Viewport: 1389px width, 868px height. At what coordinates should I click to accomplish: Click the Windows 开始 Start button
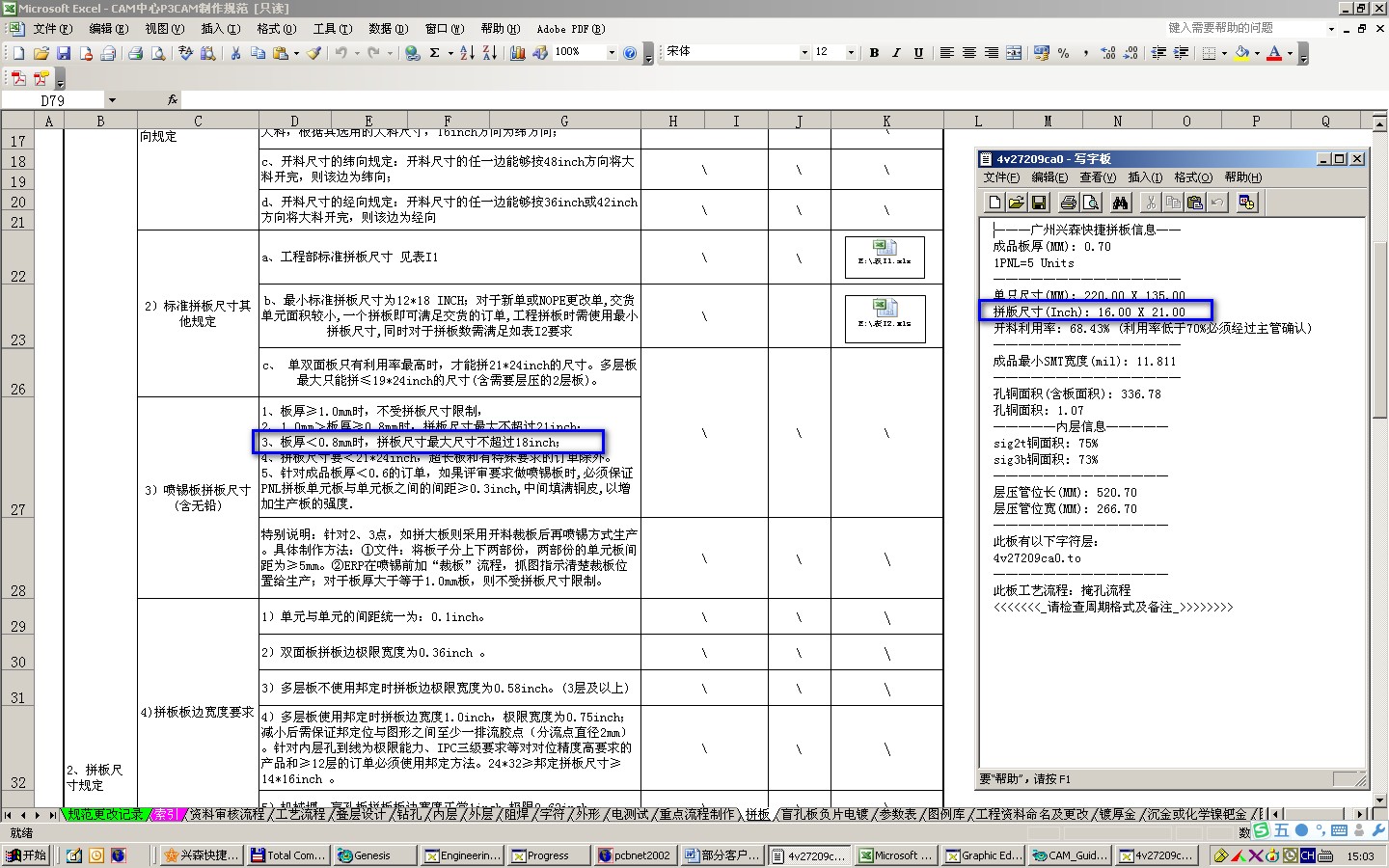[26, 855]
